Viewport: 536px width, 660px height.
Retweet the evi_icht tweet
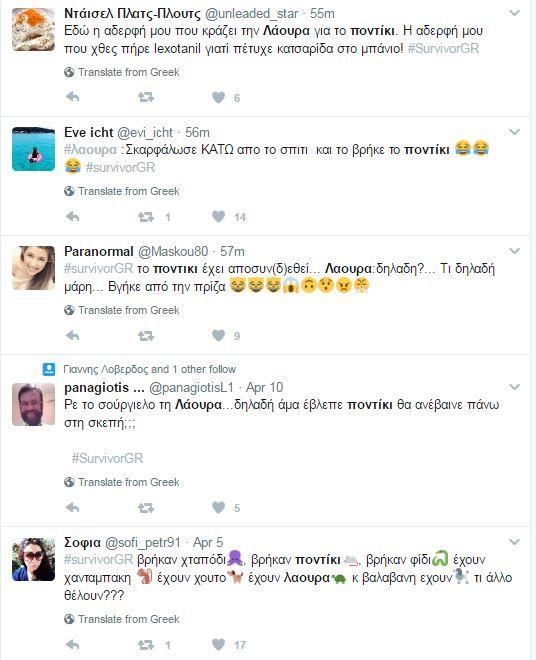(x=146, y=217)
